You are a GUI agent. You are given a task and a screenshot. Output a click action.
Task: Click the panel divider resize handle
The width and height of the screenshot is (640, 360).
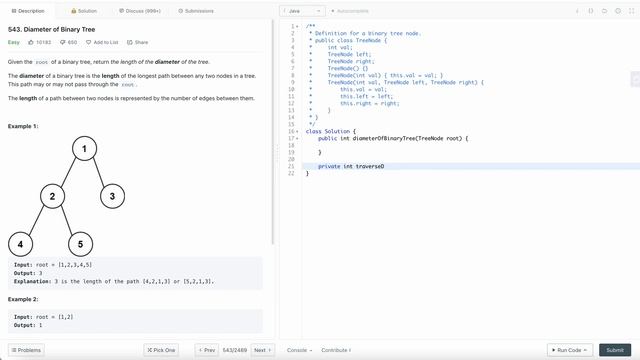click(x=277, y=153)
